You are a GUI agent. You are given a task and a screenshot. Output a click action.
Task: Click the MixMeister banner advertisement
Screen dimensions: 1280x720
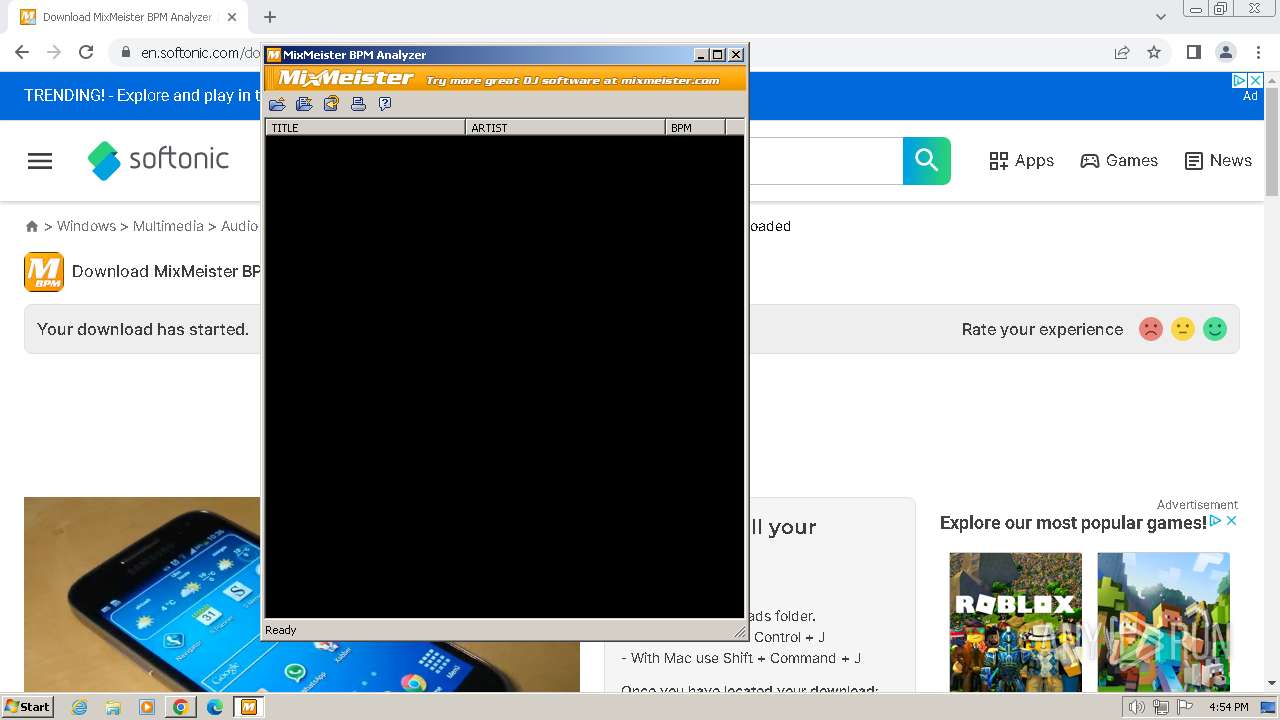click(x=505, y=78)
